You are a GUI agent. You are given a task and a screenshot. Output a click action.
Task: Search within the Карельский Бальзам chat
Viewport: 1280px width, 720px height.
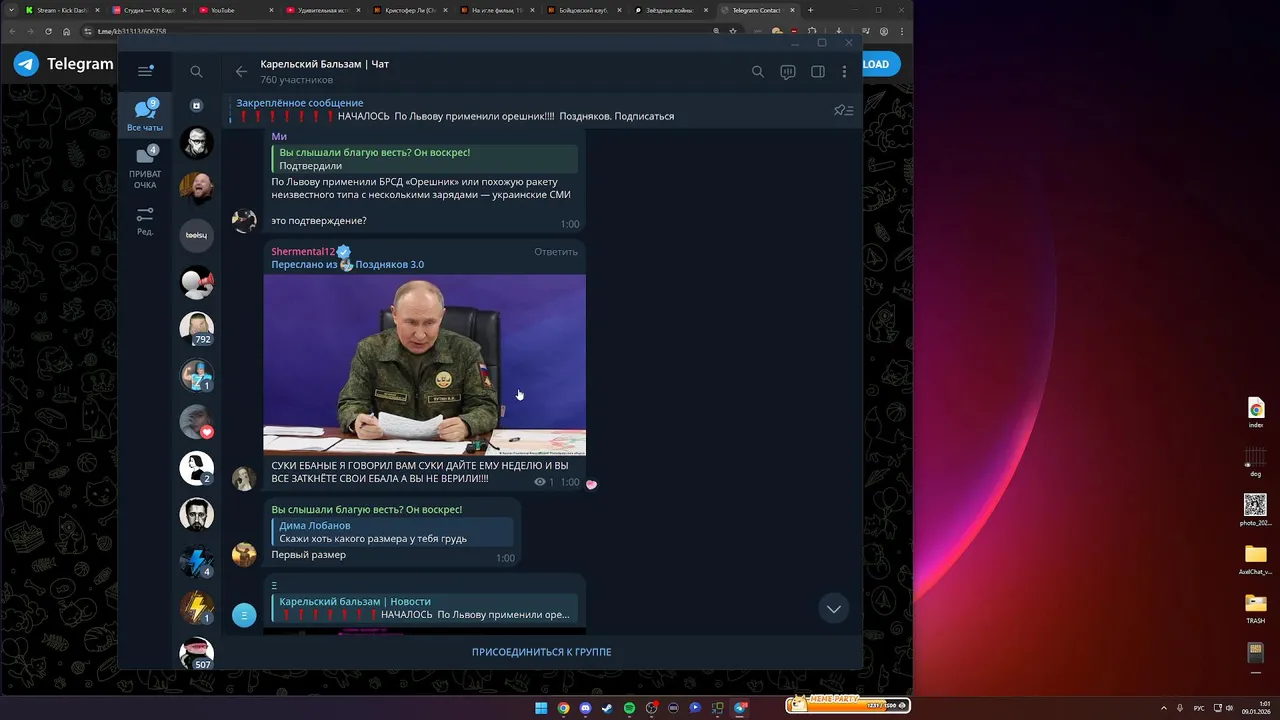click(758, 72)
